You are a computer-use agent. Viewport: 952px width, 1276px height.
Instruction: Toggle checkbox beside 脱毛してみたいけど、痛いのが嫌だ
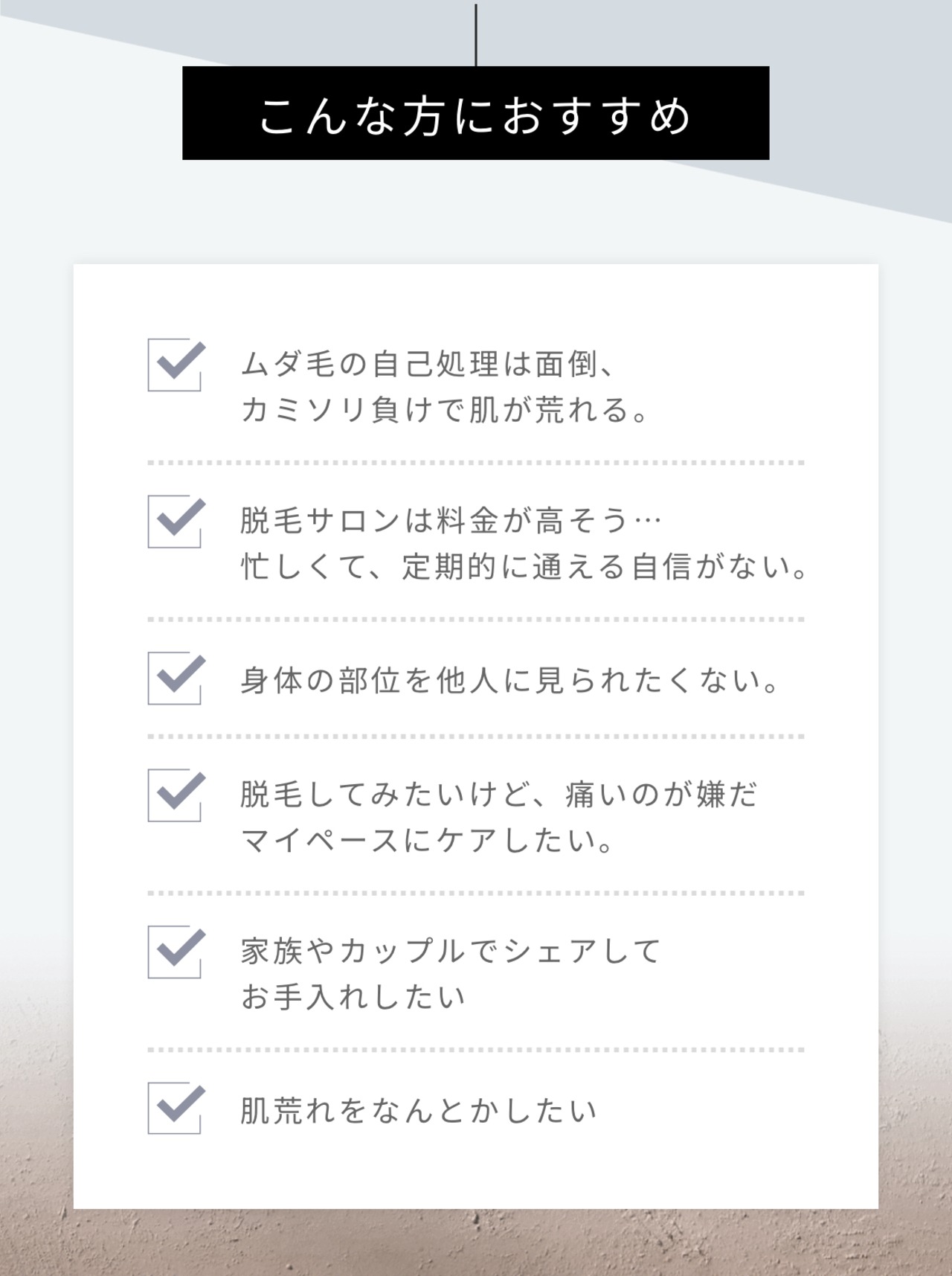[x=176, y=795]
